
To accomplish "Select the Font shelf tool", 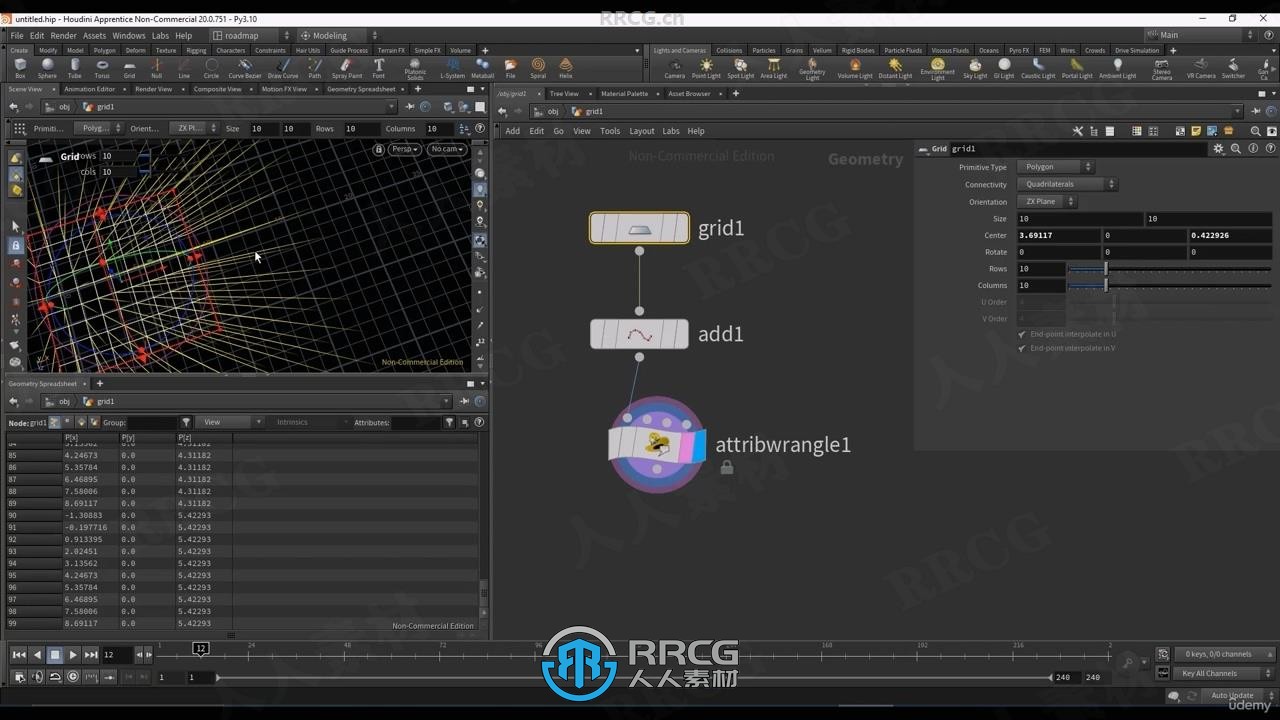I will point(379,68).
